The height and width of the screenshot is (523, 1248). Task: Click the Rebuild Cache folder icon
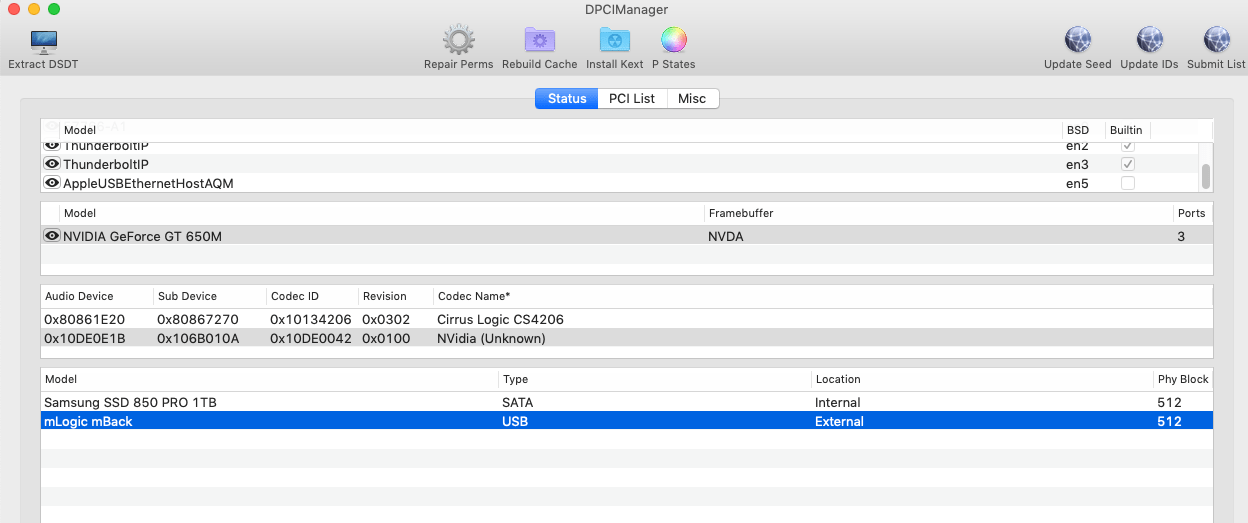tap(540, 41)
